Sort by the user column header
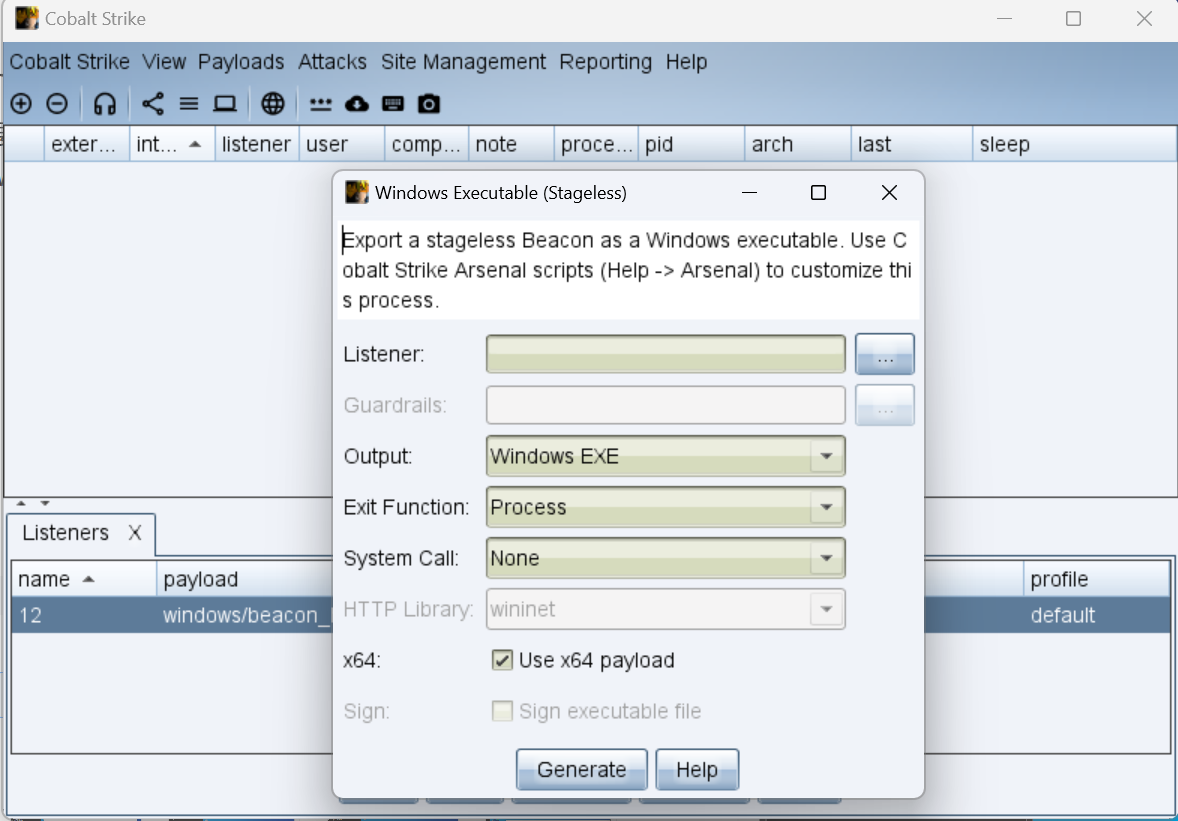This screenshot has width=1178, height=821. [x=342, y=144]
